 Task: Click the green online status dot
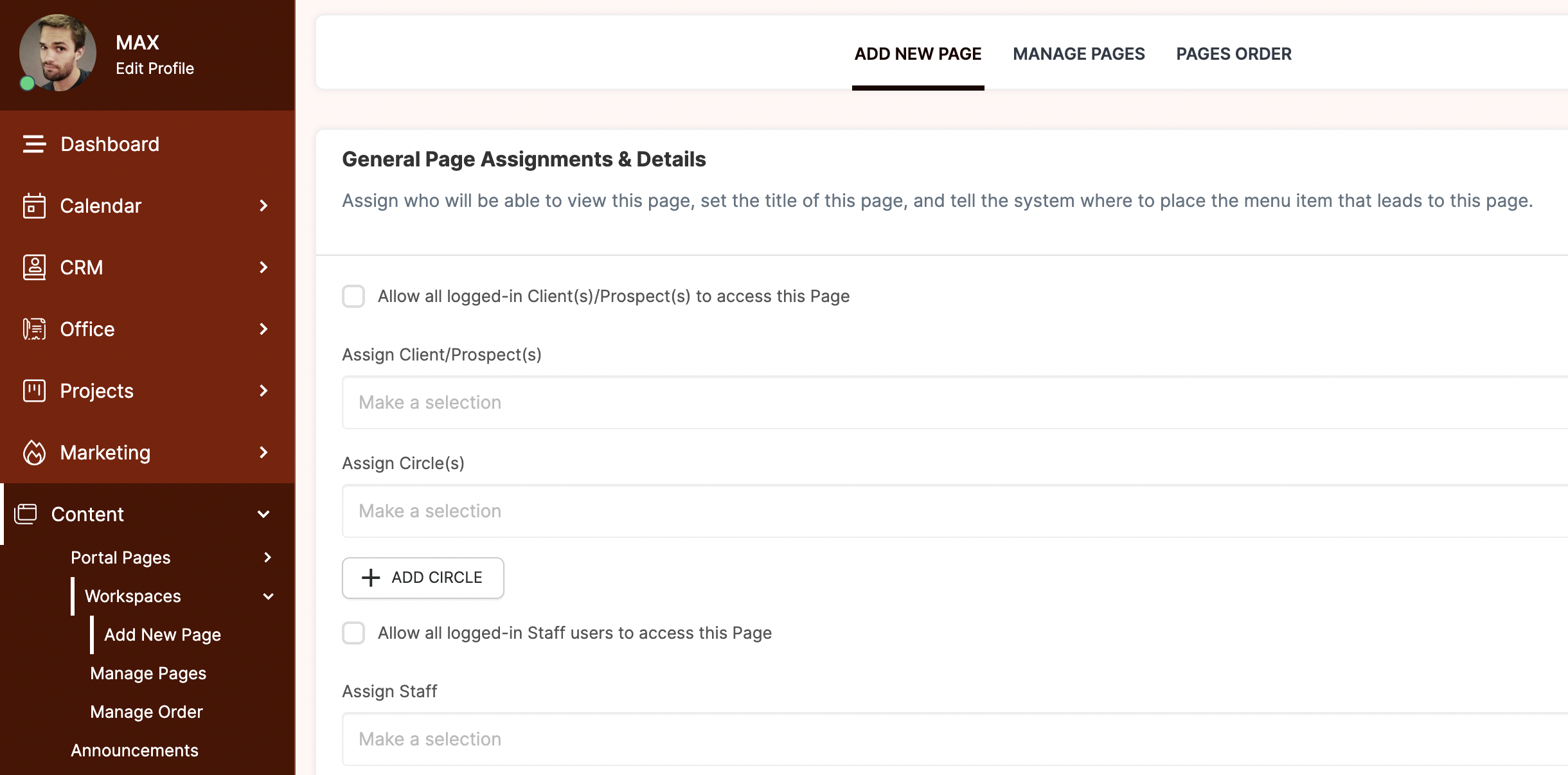tap(27, 83)
